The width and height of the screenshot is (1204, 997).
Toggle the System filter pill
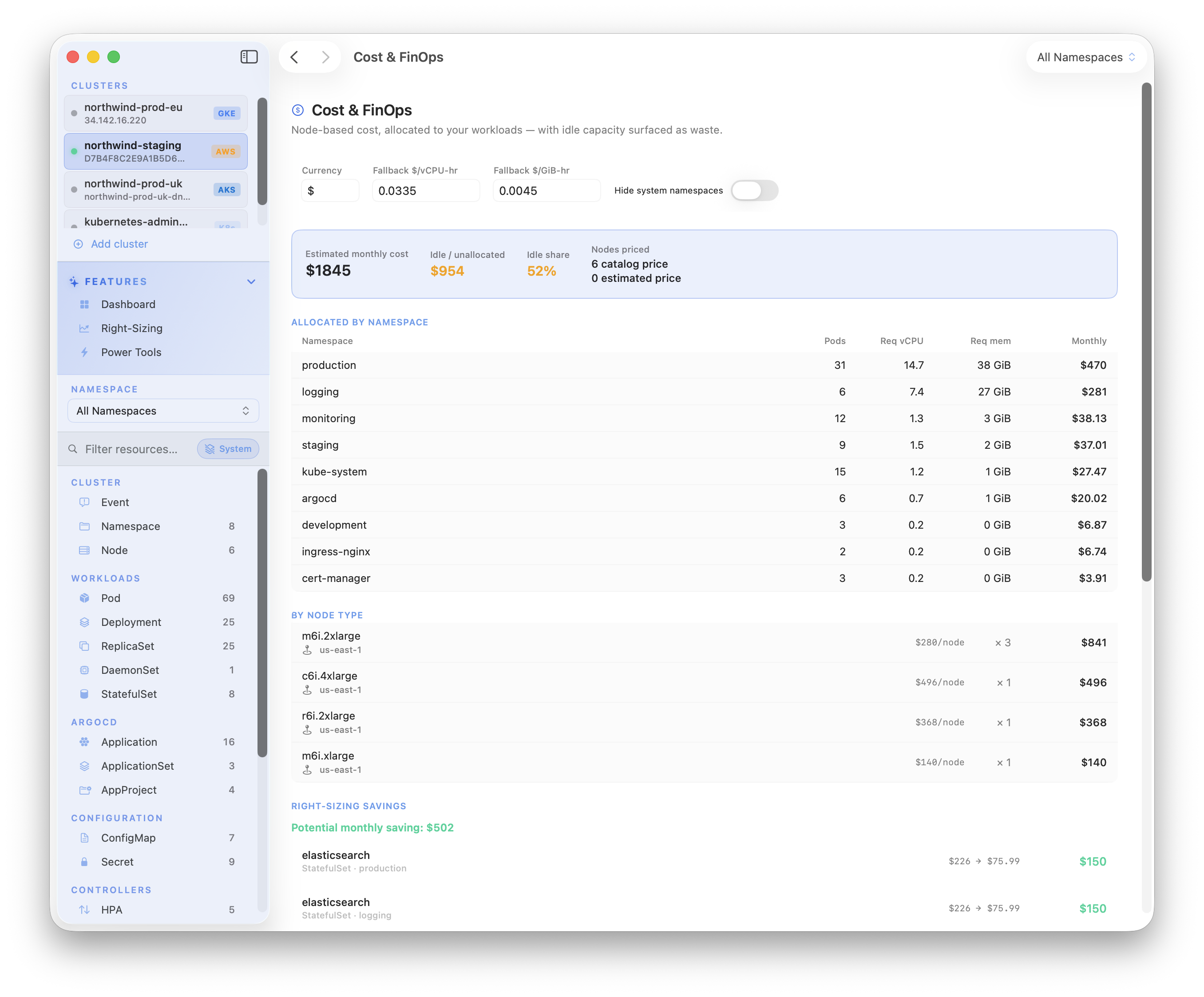(228, 449)
